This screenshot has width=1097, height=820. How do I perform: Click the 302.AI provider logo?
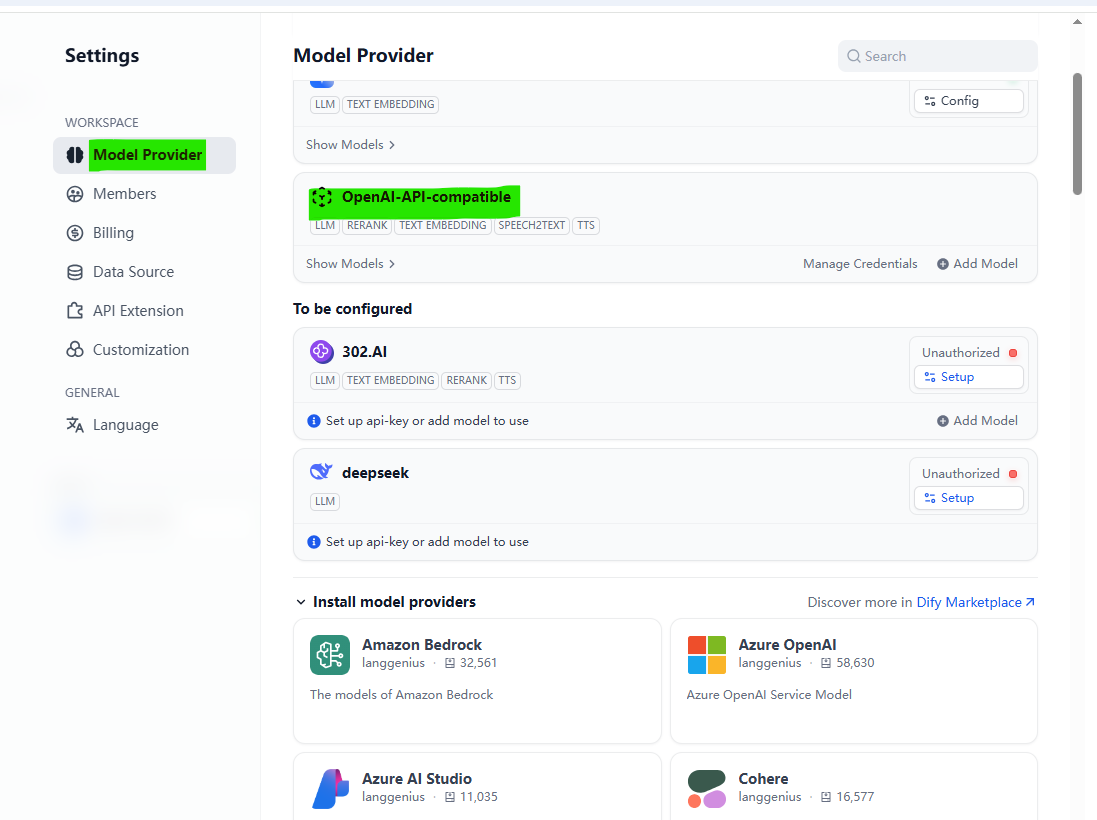pyautogui.click(x=322, y=352)
